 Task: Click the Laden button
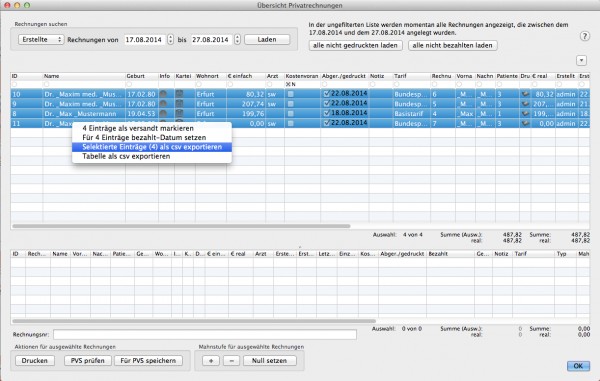click(267, 39)
